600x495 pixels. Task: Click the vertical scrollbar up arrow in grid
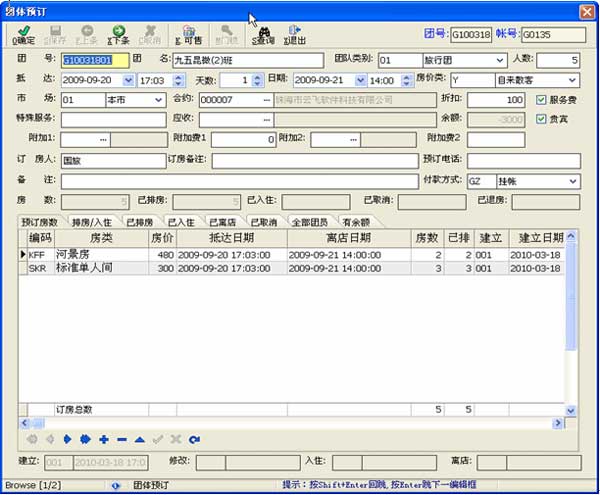[571, 236]
